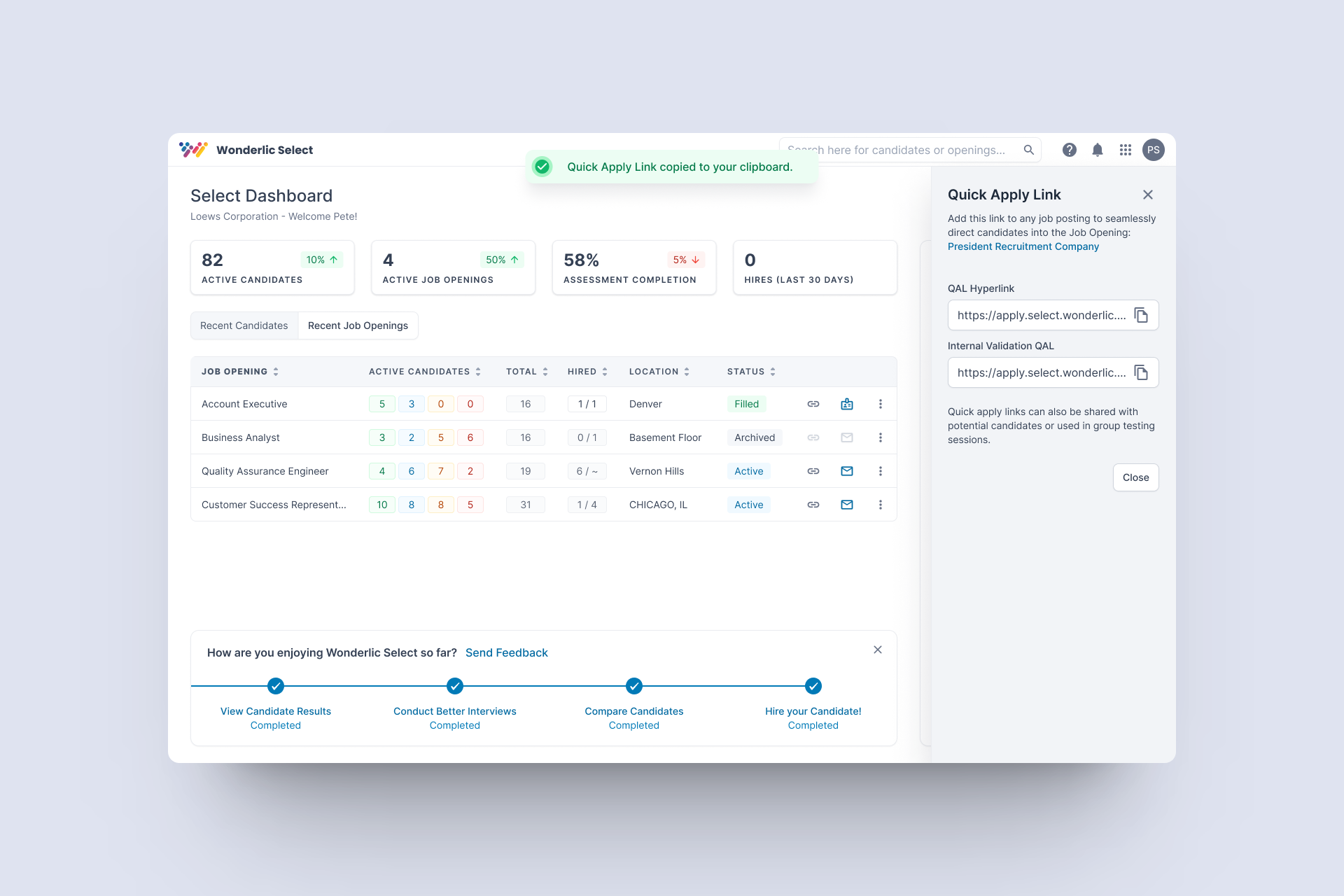Open the Send Feedback link

506,652
